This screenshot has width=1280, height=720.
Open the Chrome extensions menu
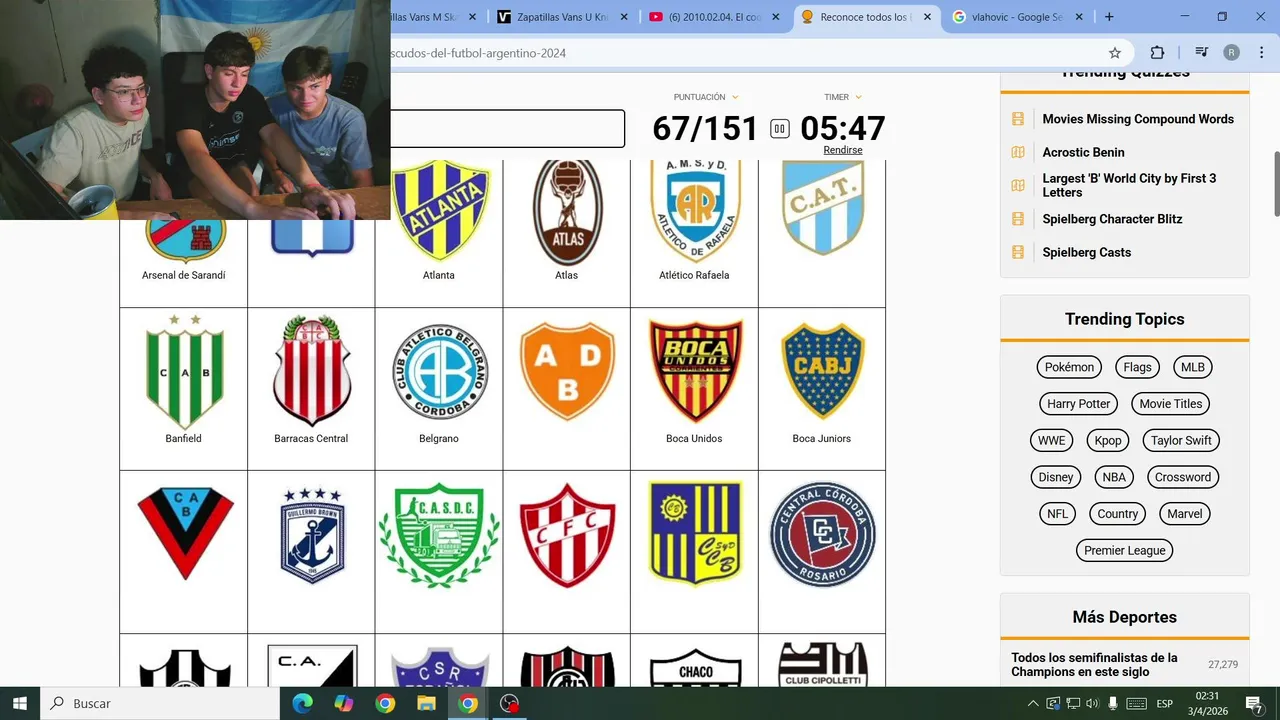click(x=1157, y=53)
